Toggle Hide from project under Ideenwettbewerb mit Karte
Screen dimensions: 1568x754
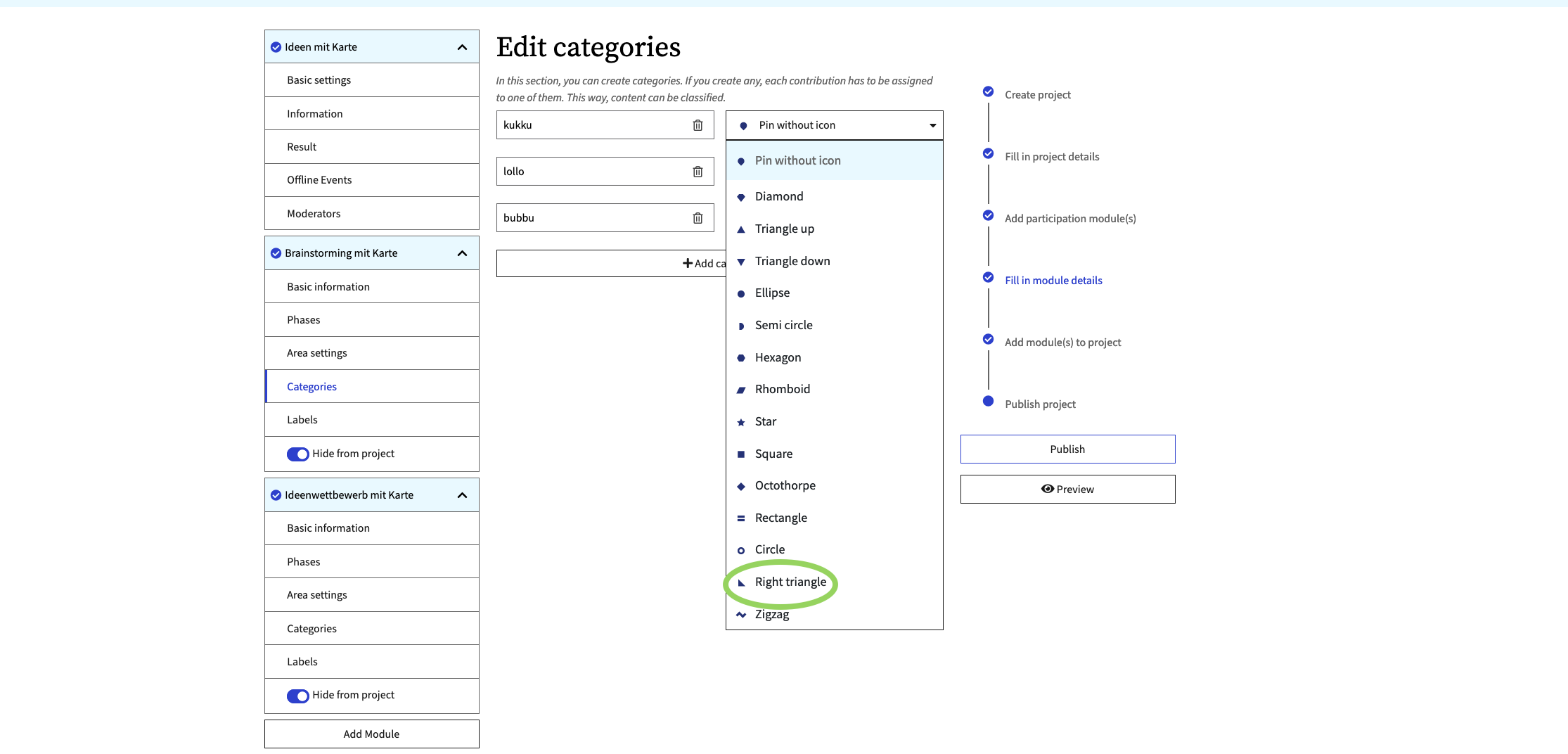click(x=297, y=696)
